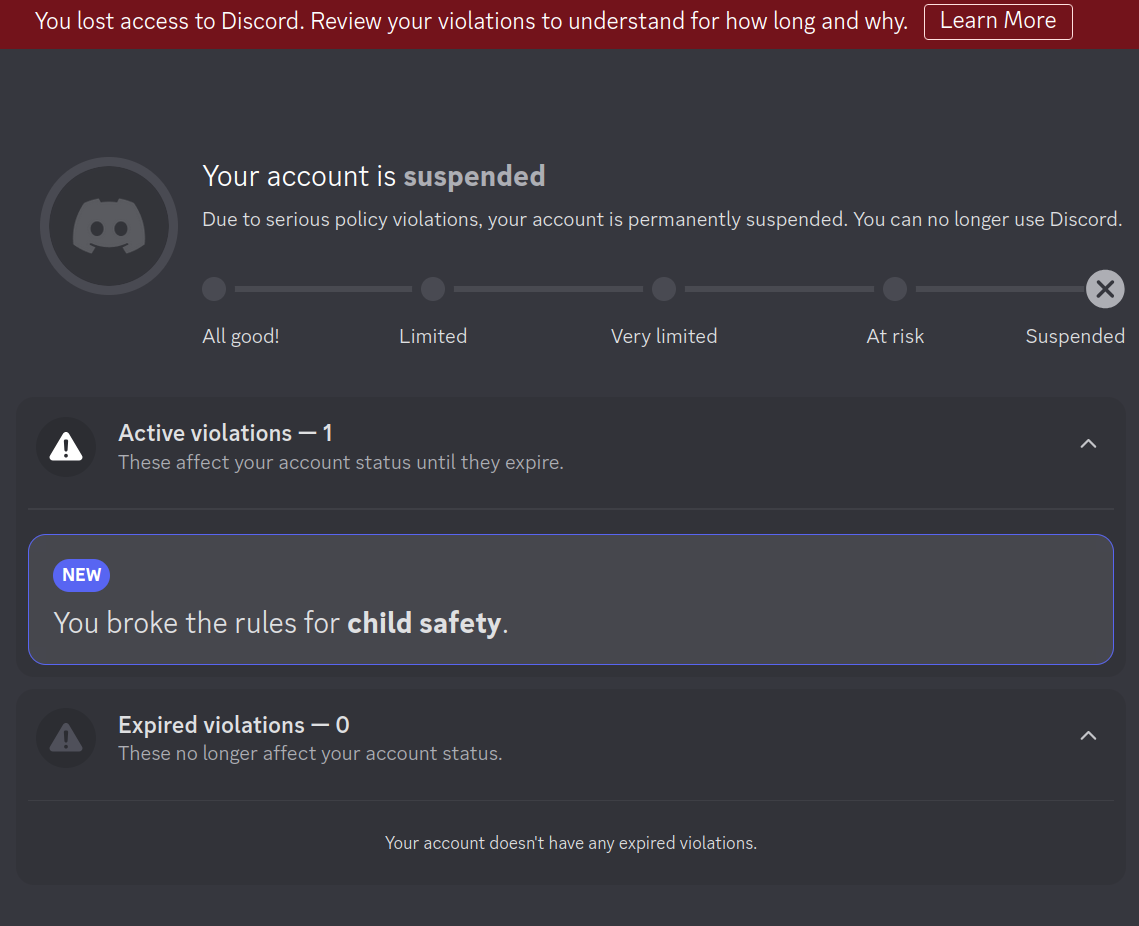The image size is (1139, 926).
Task: Click the Suspended X status marker
Action: point(1105,289)
